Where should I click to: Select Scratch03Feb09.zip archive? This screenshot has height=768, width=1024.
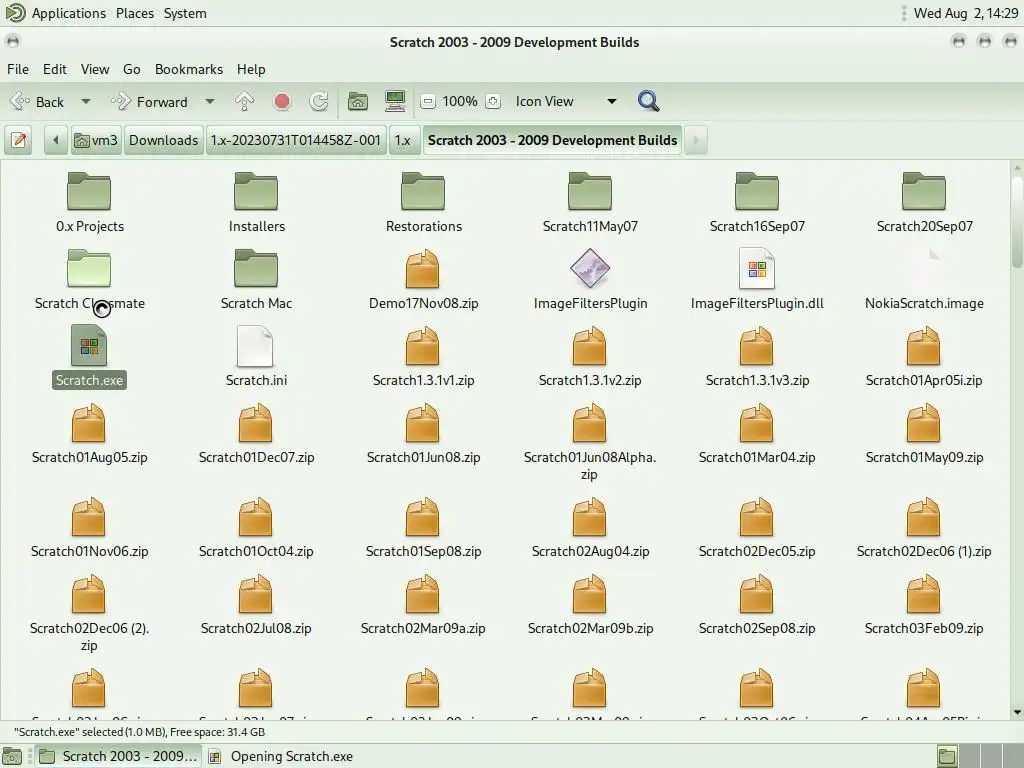[924, 605]
